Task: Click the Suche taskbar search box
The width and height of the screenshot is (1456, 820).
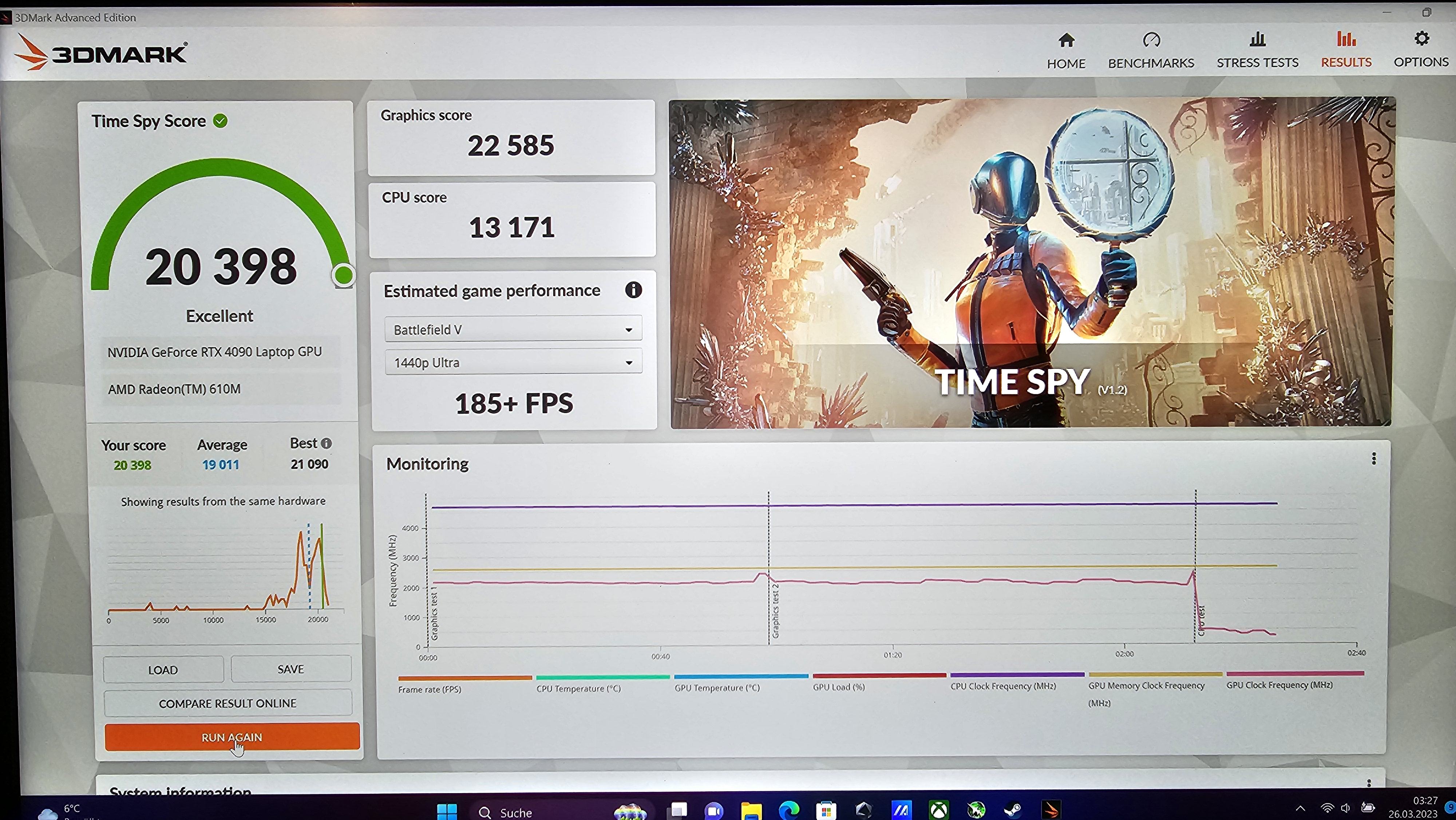Action: [562, 812]
